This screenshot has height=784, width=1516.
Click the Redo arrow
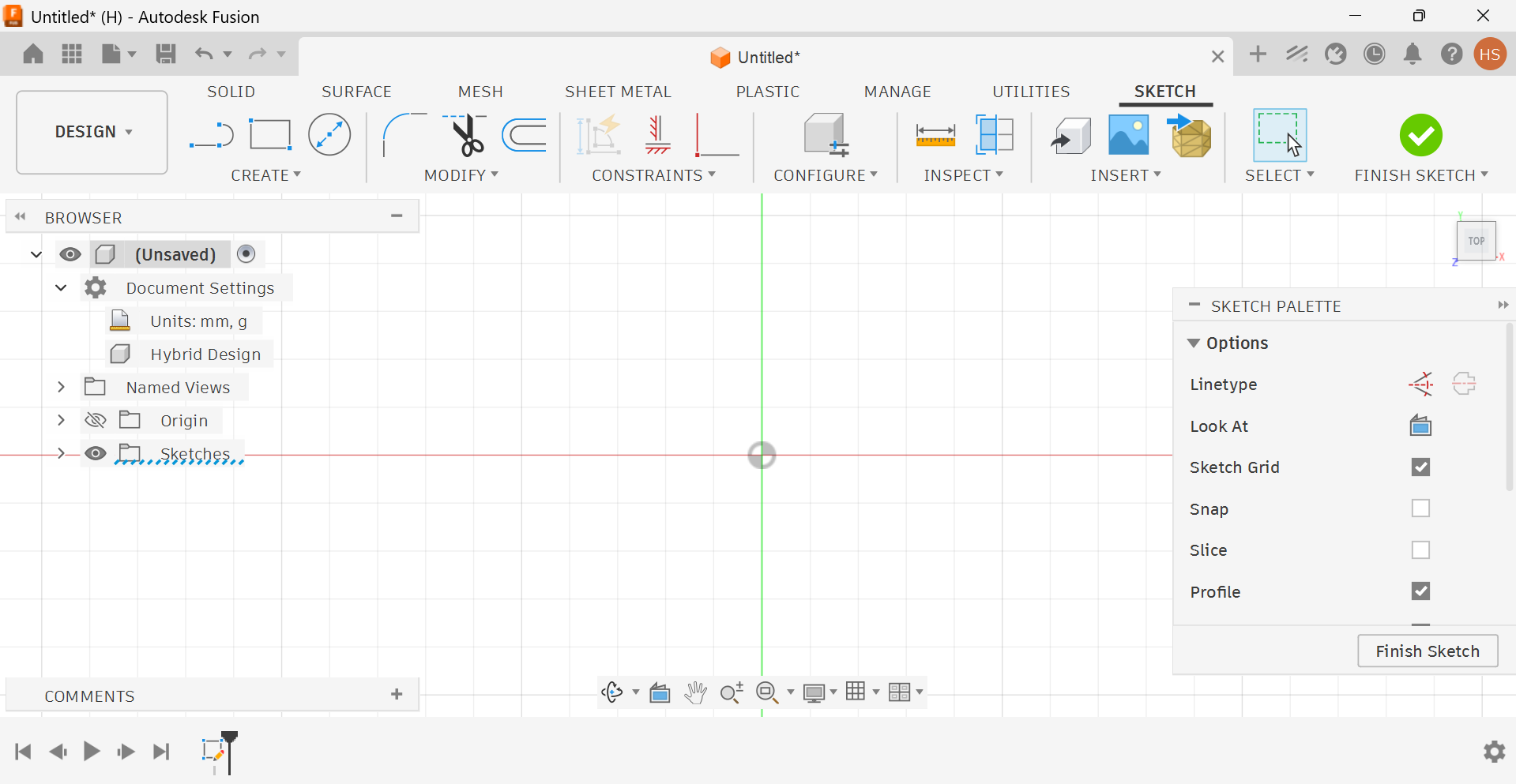click(258, 54)
